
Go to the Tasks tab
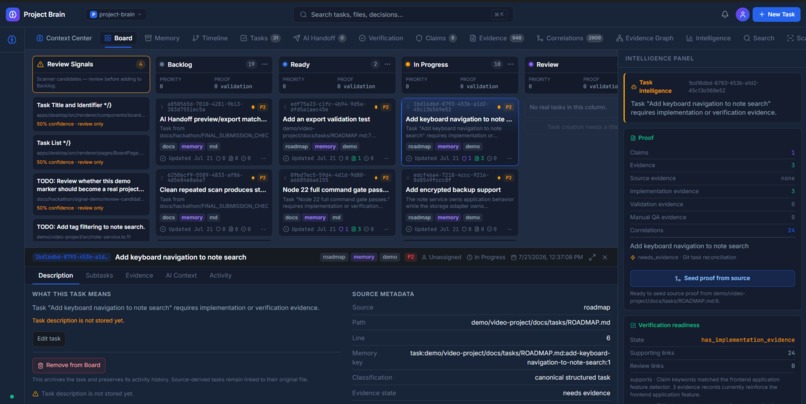(260, 38)
